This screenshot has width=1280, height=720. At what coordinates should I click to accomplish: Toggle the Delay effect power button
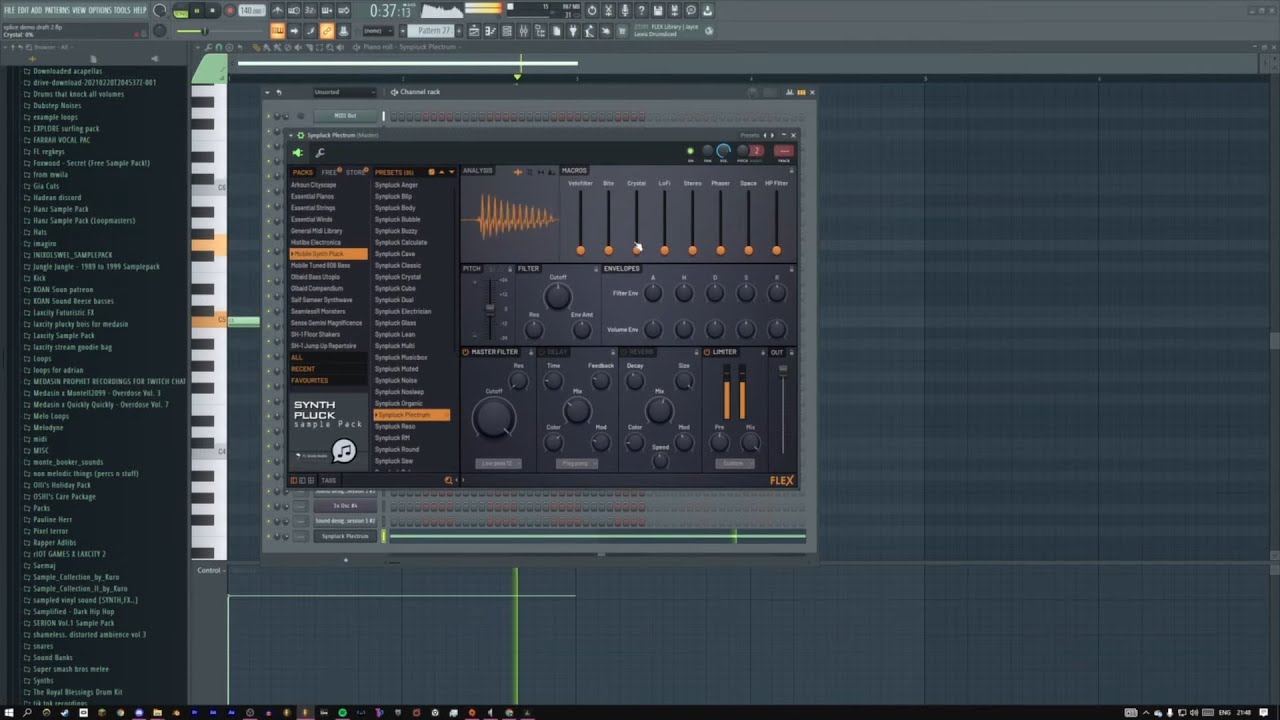[542, 352]
